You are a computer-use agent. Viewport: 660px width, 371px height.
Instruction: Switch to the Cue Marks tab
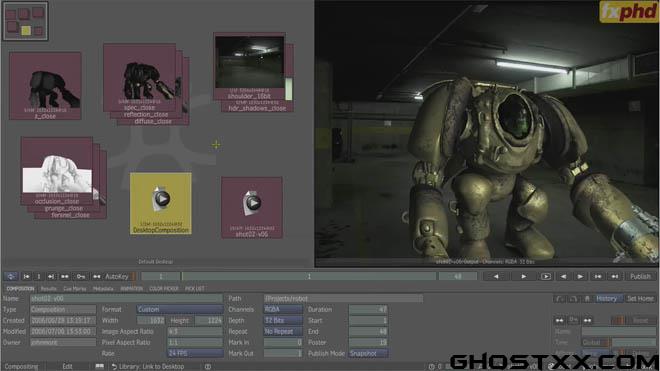click(x=75, y=289)
